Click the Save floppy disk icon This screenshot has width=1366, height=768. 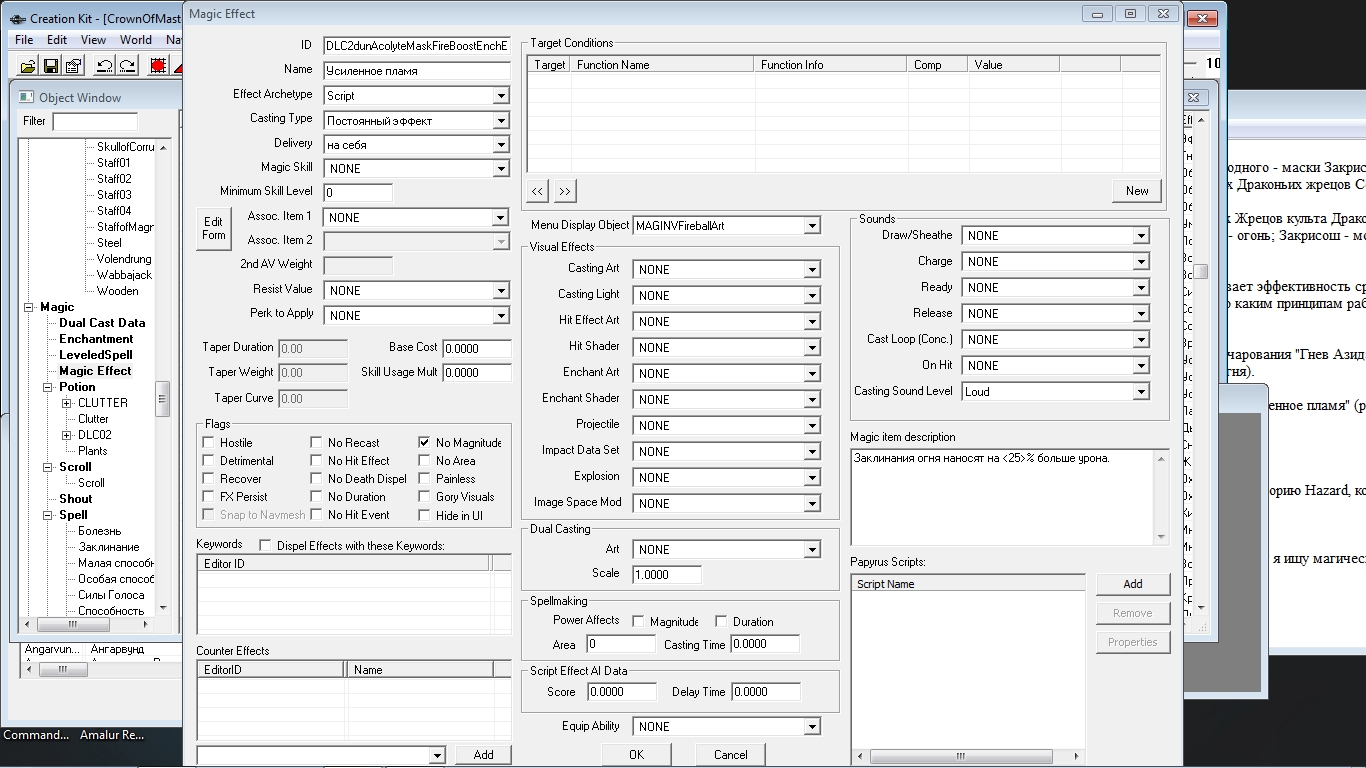[x=50, y=66]
